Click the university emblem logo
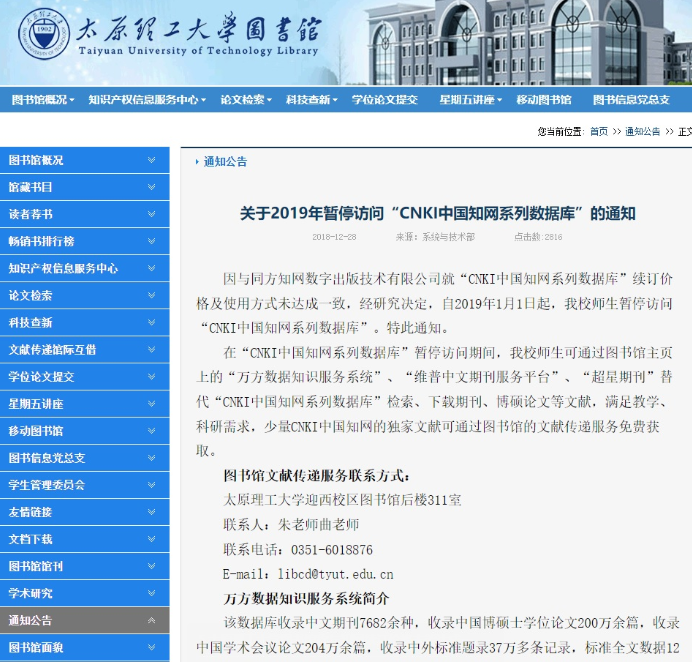 click(44, 34)
